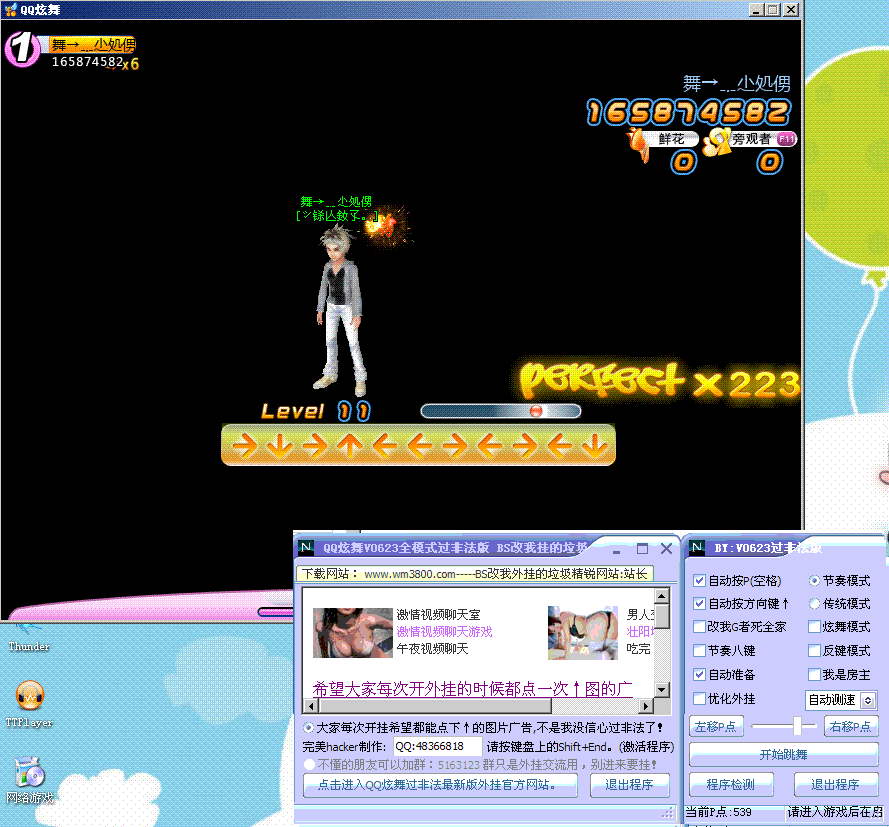Image resolution: width=889 pixels, height=827 pixels.
Task: Click the Perfect x223 combo text
Action: coord(660,381)
